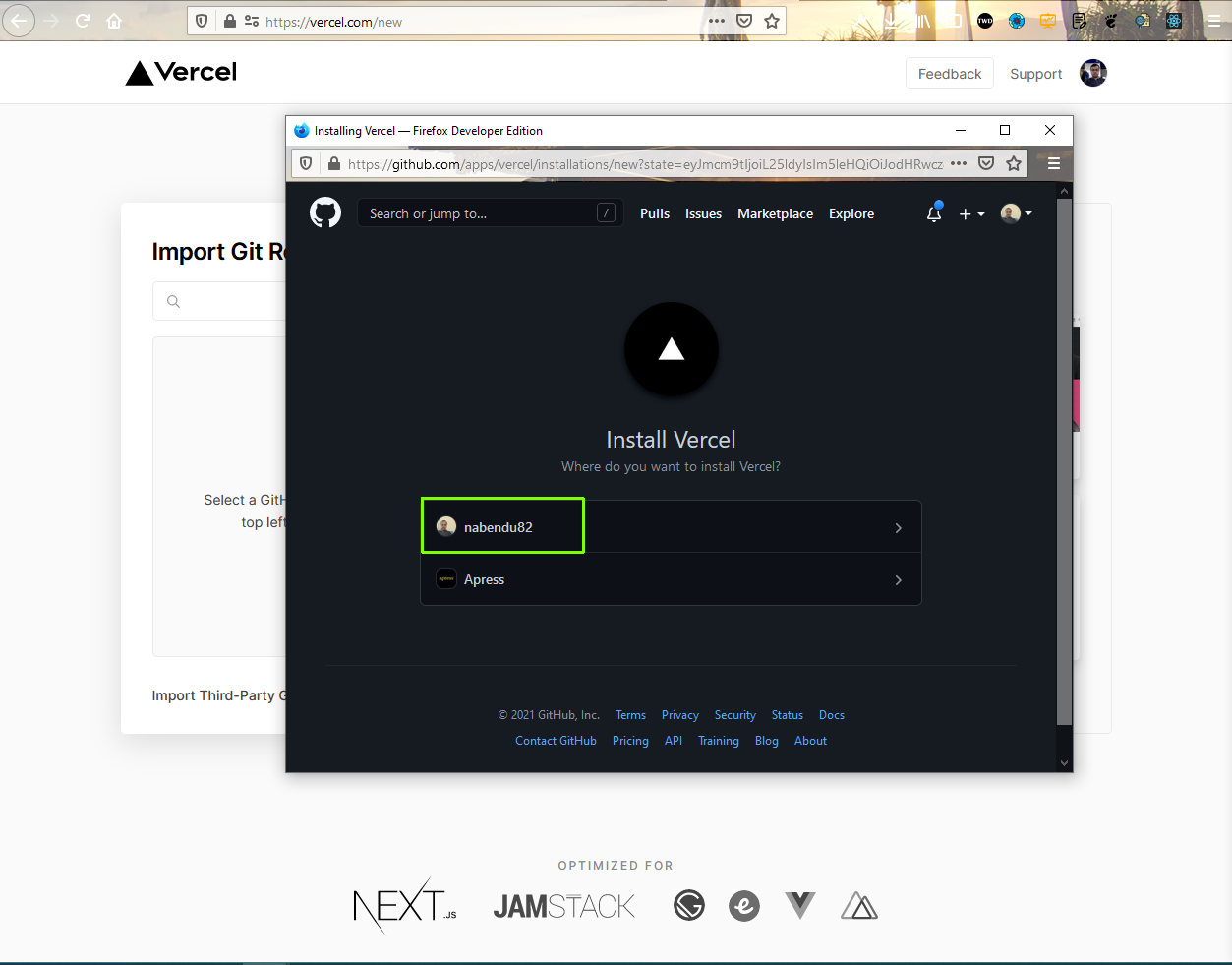Open the Training footer link
Viewport: 1232px width, 965px height.
point(719,741)
